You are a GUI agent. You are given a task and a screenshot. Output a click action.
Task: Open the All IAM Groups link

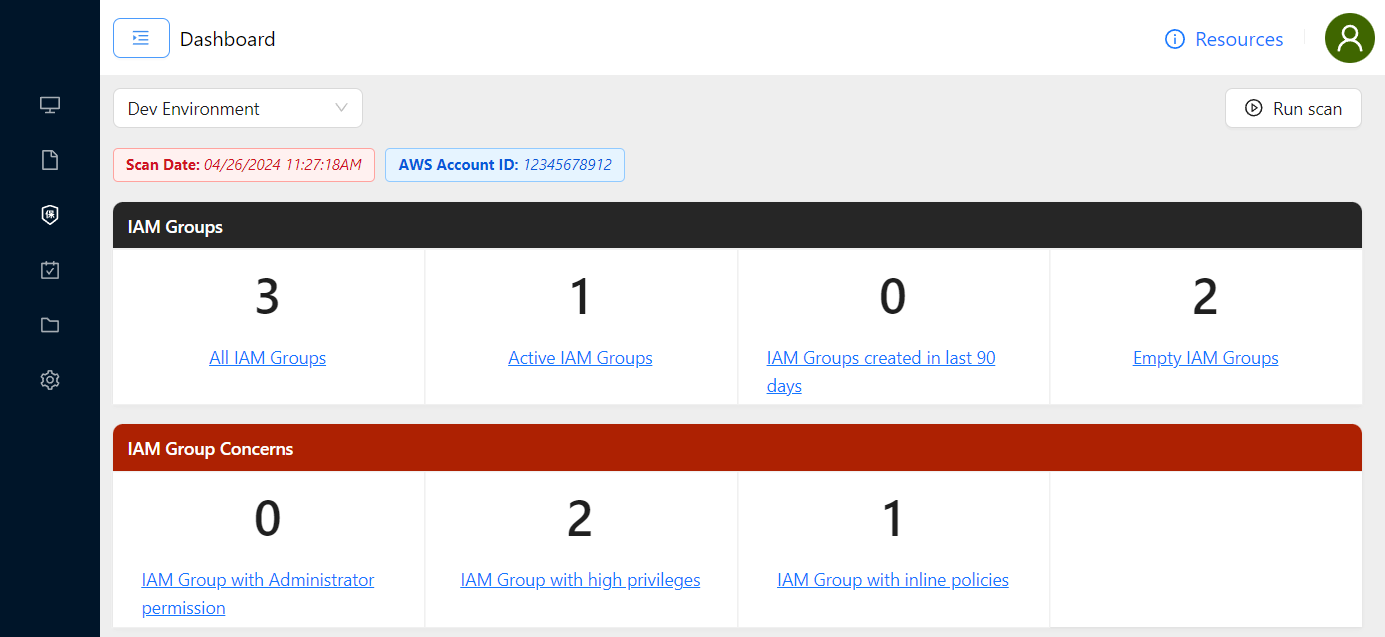click(267, 357)
